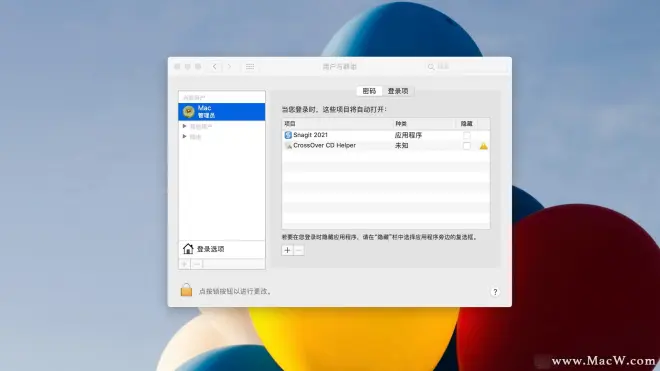660x371 pixels.
Task: Add a login item with the plus button
Action: (287, 250)
